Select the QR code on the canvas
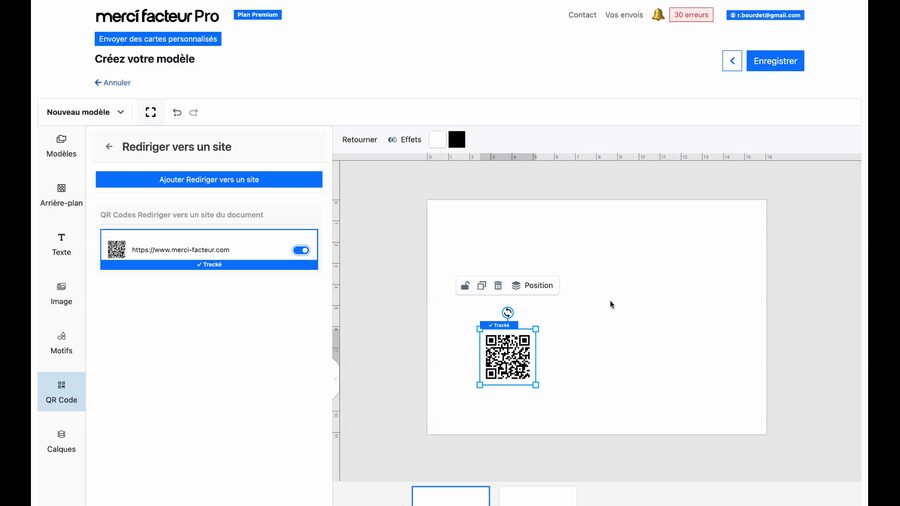This screenshot has width=900, height=506. click(x=507, y=357)
